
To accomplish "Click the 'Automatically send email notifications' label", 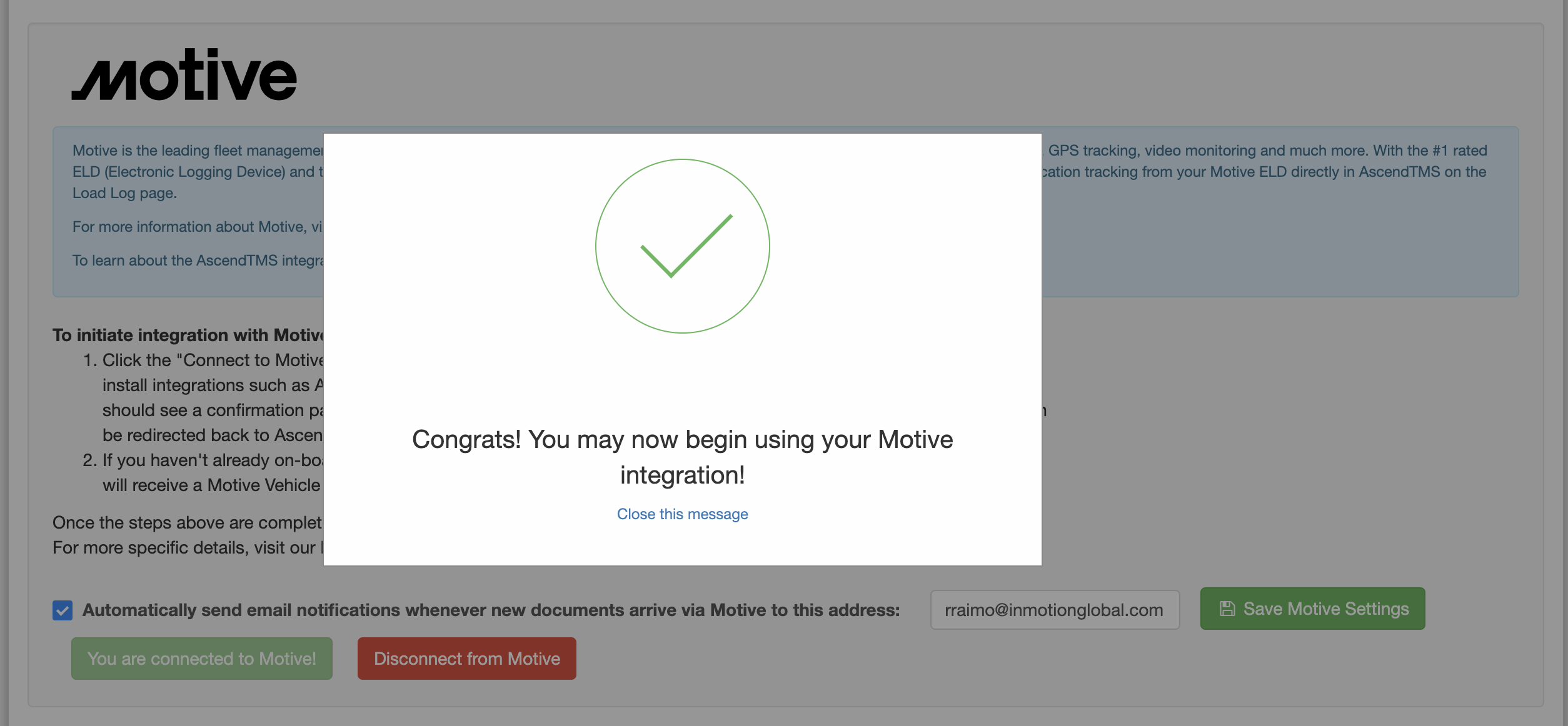I will tap(491, 610).
